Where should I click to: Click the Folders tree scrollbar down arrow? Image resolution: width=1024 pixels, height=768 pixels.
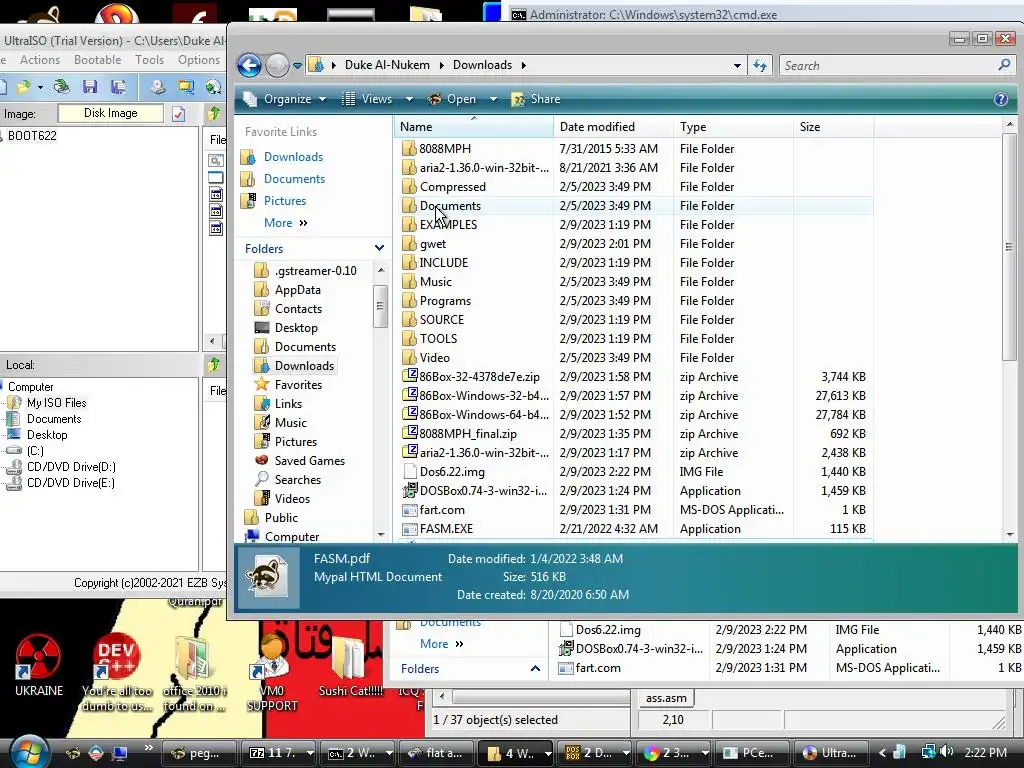tap(381, 535)
